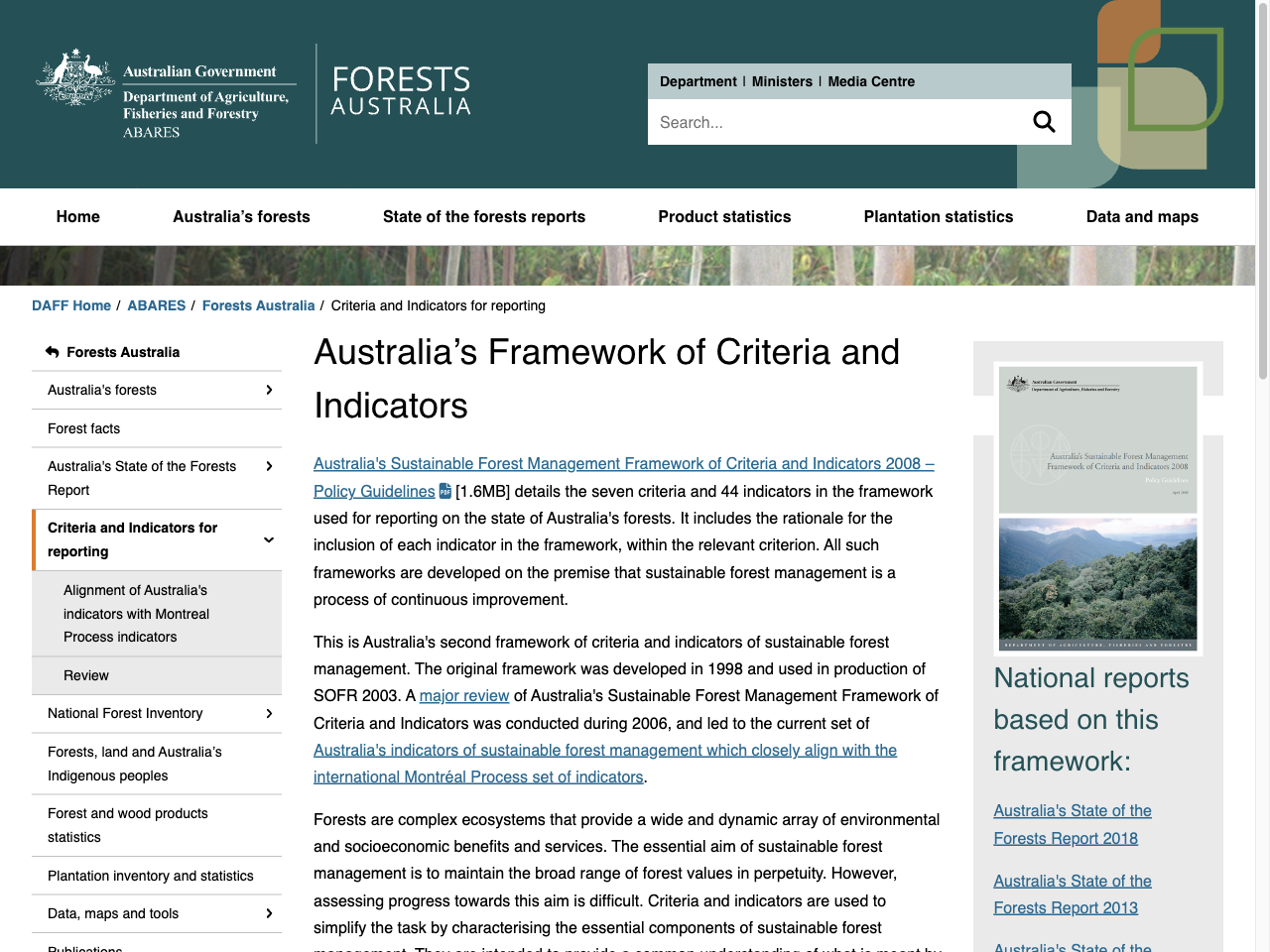The height and width of the screenshot is (952, 1270).
Task: Select Media Centre in the header
Action: point(871,81)
